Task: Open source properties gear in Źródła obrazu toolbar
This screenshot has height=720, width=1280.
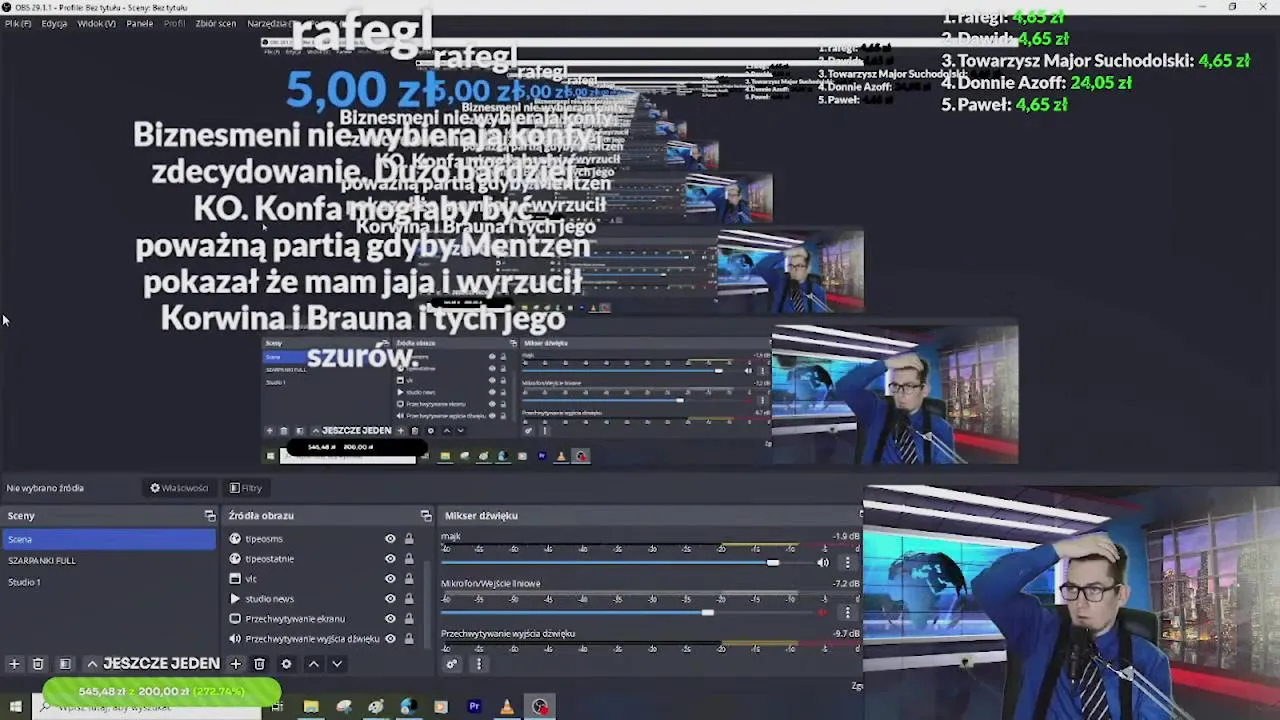Action: pos(286,664)
